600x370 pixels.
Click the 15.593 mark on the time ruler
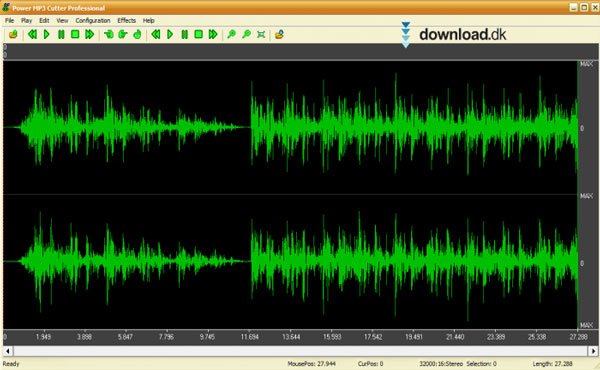pos(332,337)
